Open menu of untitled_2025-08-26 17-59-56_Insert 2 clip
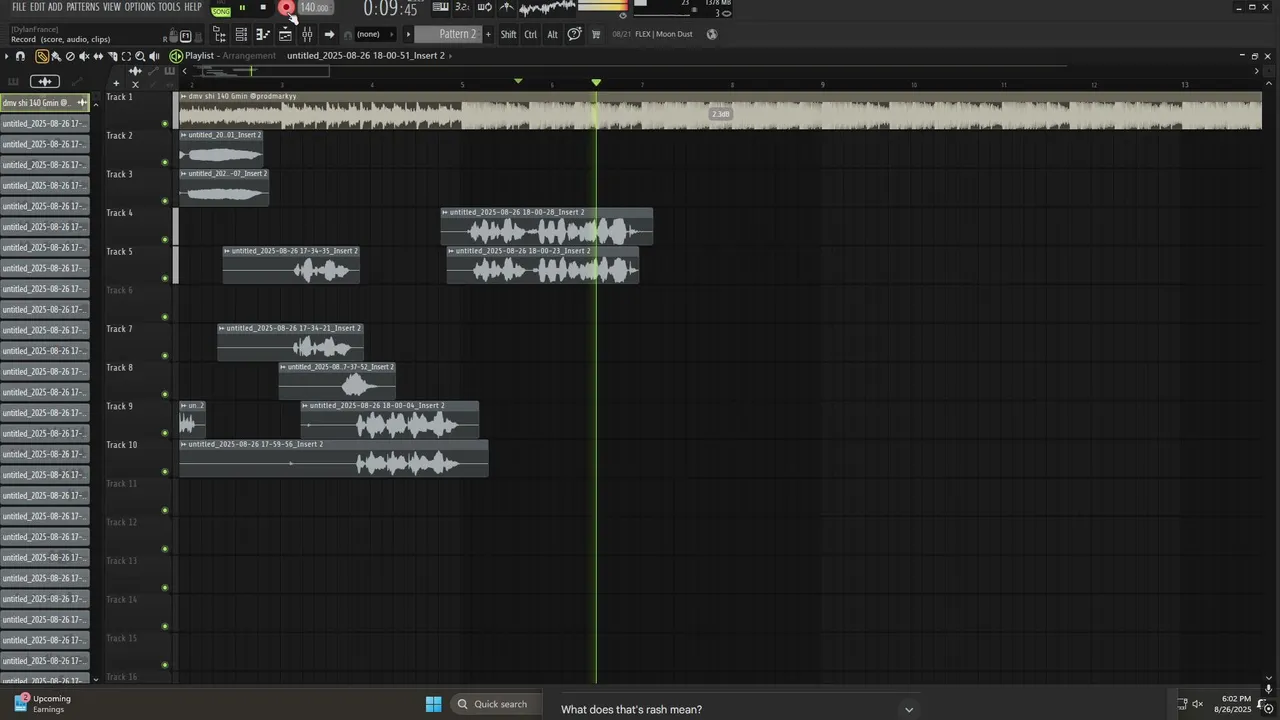Screen dimensions: 1280x720 tap(184, 444)
